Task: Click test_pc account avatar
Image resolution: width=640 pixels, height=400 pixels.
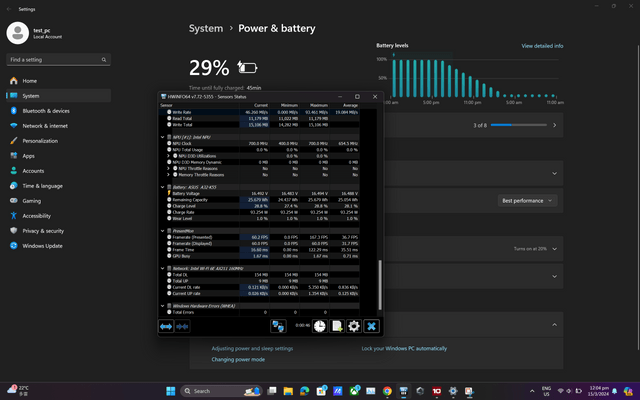Action: pyautogui.click(x=18, y=33)
